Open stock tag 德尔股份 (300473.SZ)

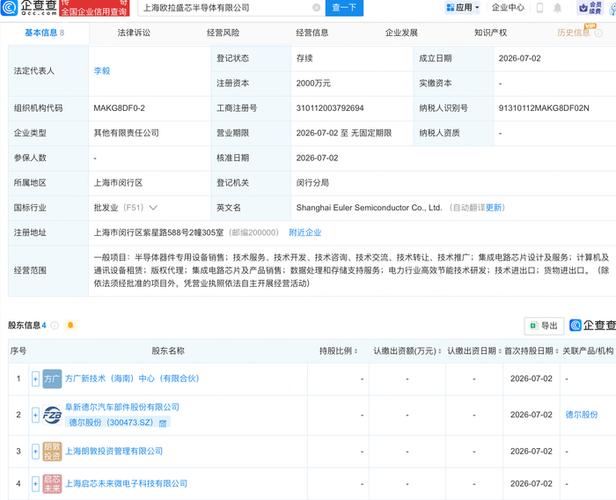[x=111, y=422]
